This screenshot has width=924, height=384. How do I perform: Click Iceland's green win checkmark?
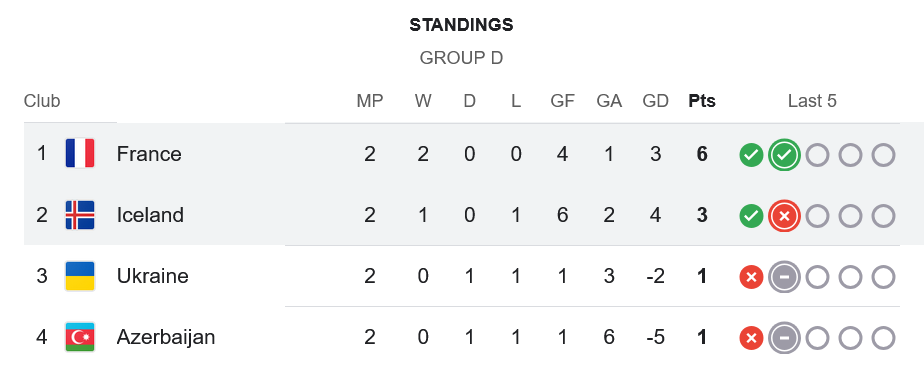coord(751,217)
